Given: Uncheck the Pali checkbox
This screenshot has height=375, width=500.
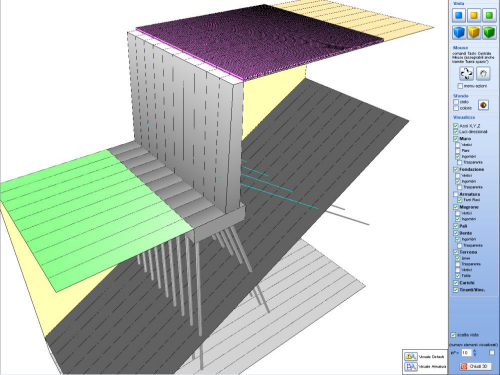Looking at the screenshot, I should click(456, 226).
